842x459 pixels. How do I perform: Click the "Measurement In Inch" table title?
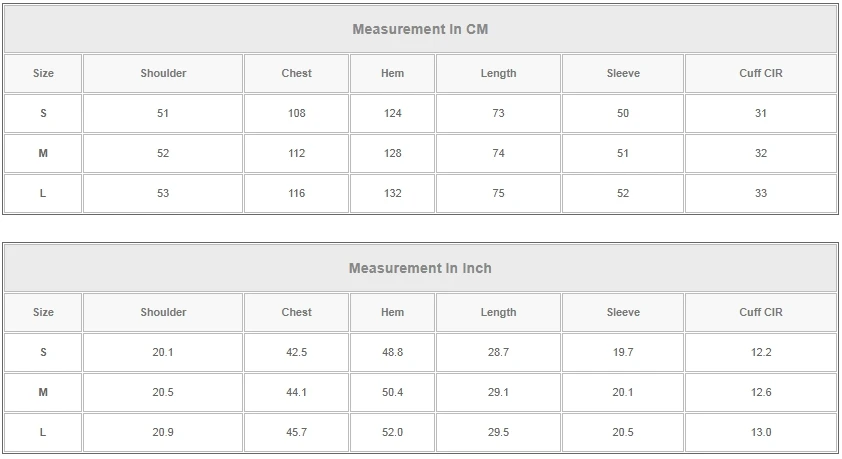coord(420,268)
